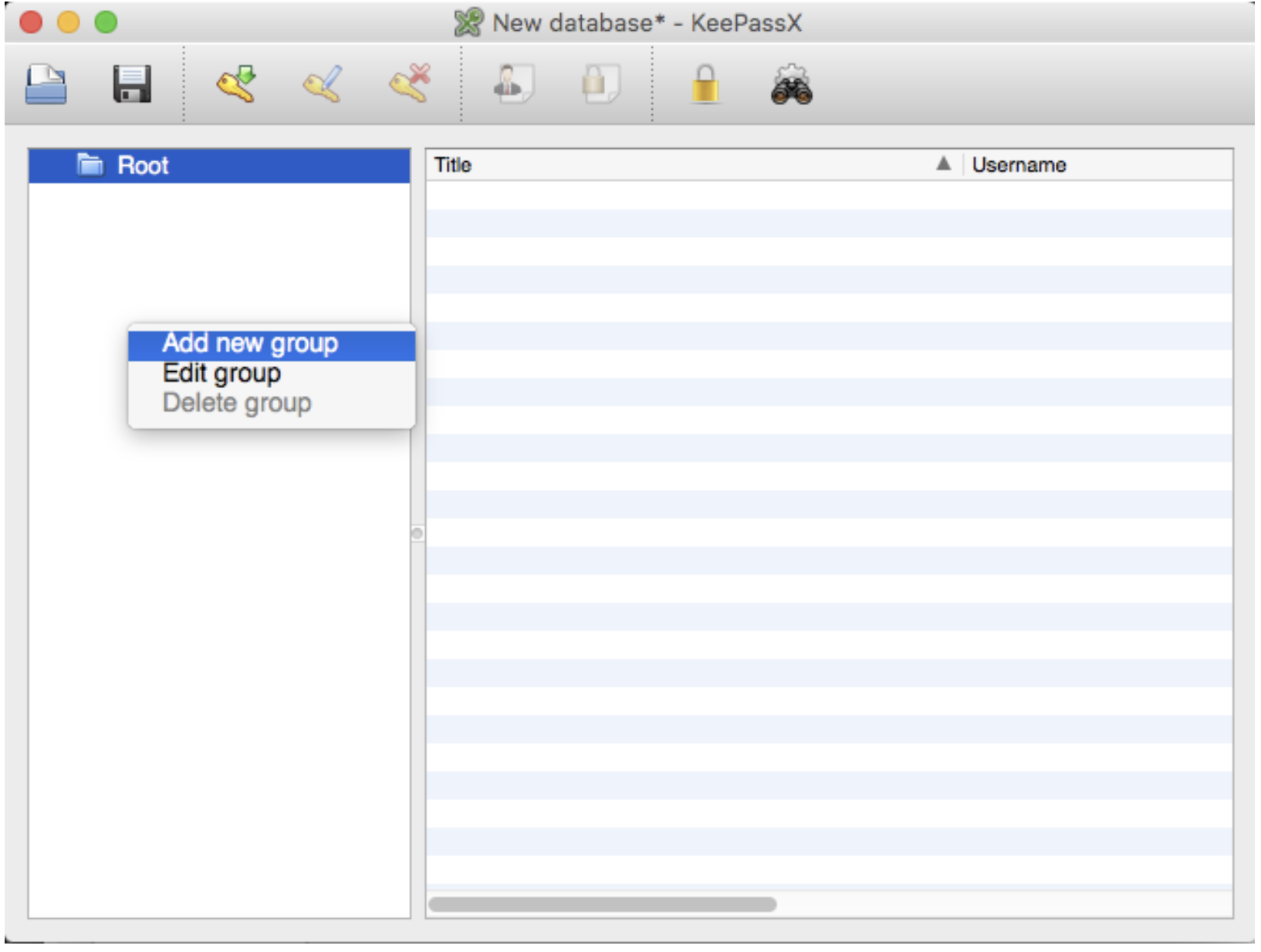Select Edit group in the context menu

tap(221, 373)
